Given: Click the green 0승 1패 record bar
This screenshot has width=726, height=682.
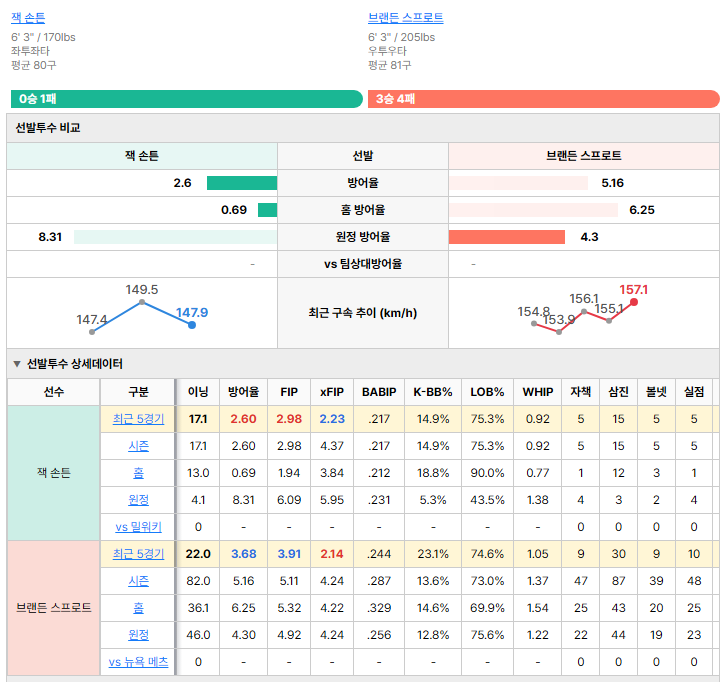Looking at the screenshot, I should click(x=187, y=99).
